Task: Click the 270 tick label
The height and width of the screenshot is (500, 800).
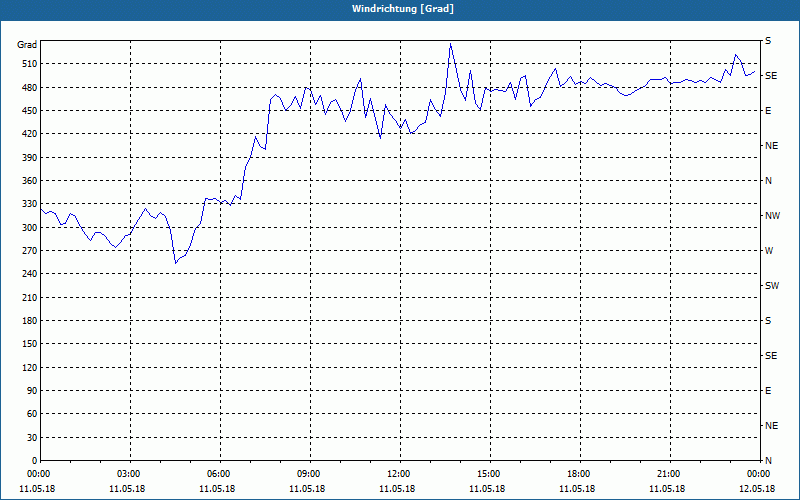Action: pyautogui.click(x=30, y=251)
